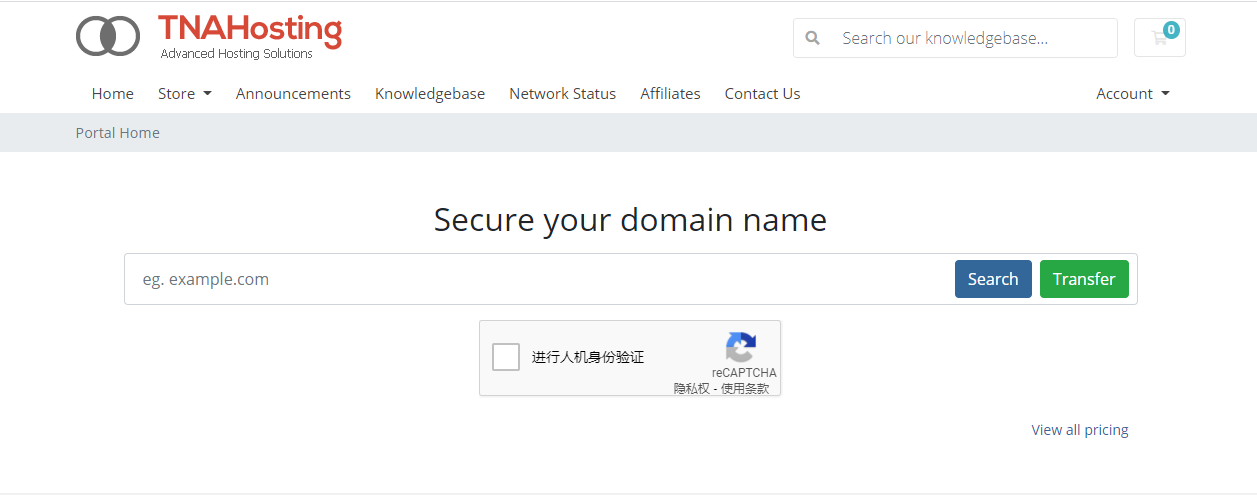Go to the Home menu item
Image resolution: width=1257 pixels, height=495 pixels.
coord(113,93)
